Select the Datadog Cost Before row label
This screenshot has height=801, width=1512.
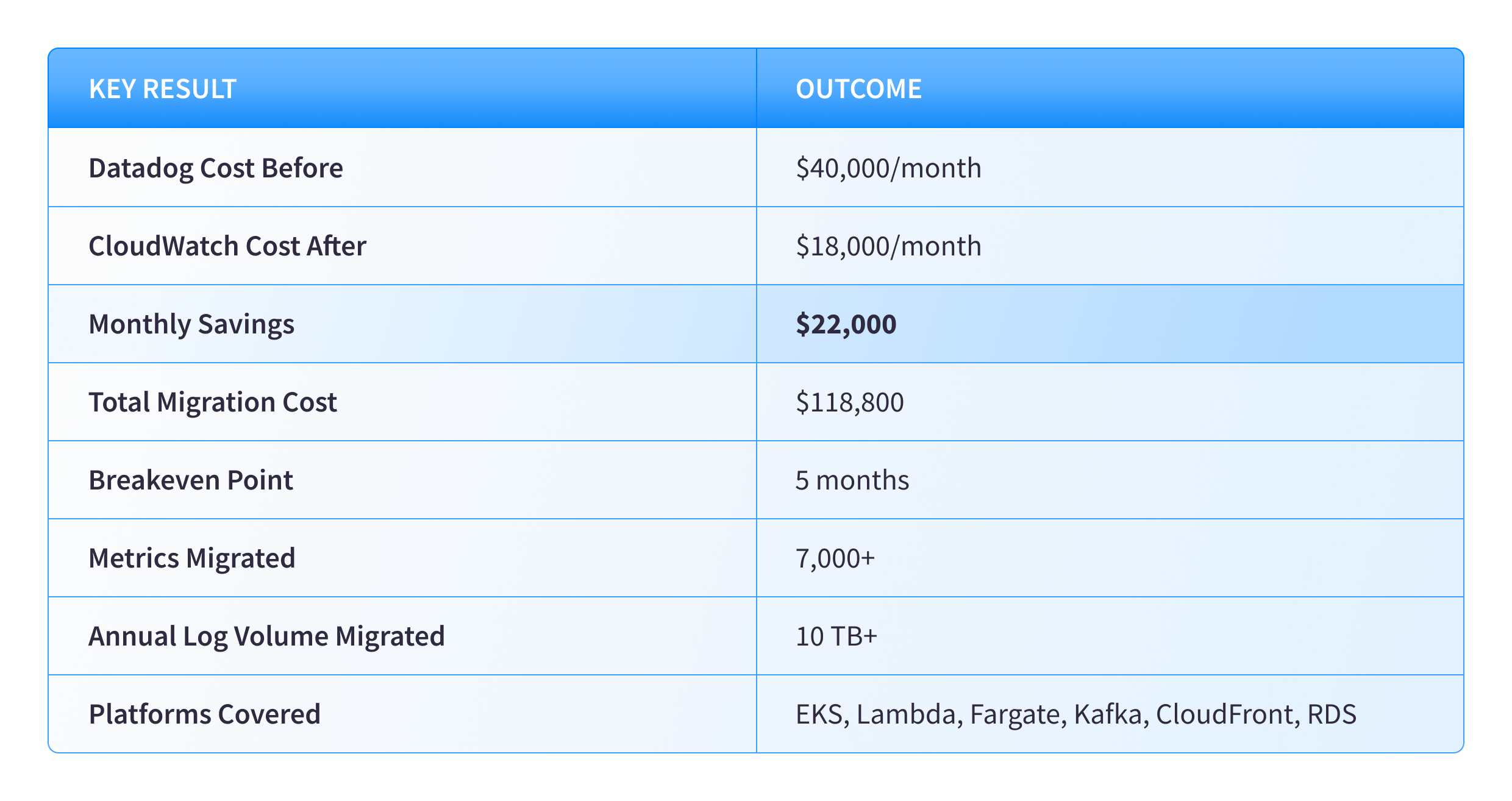point(216,168)
